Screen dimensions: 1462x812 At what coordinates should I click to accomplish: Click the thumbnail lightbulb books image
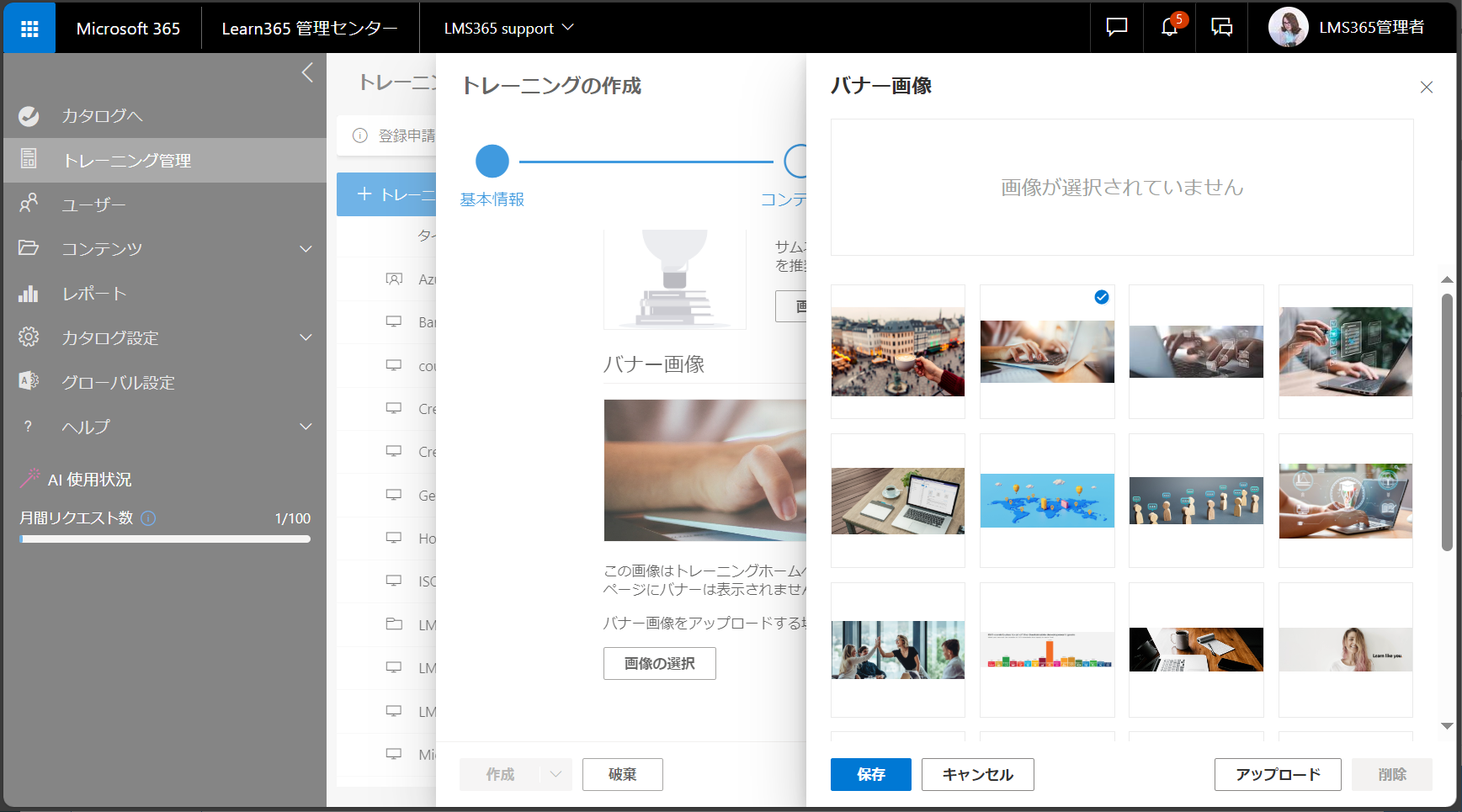675,279
